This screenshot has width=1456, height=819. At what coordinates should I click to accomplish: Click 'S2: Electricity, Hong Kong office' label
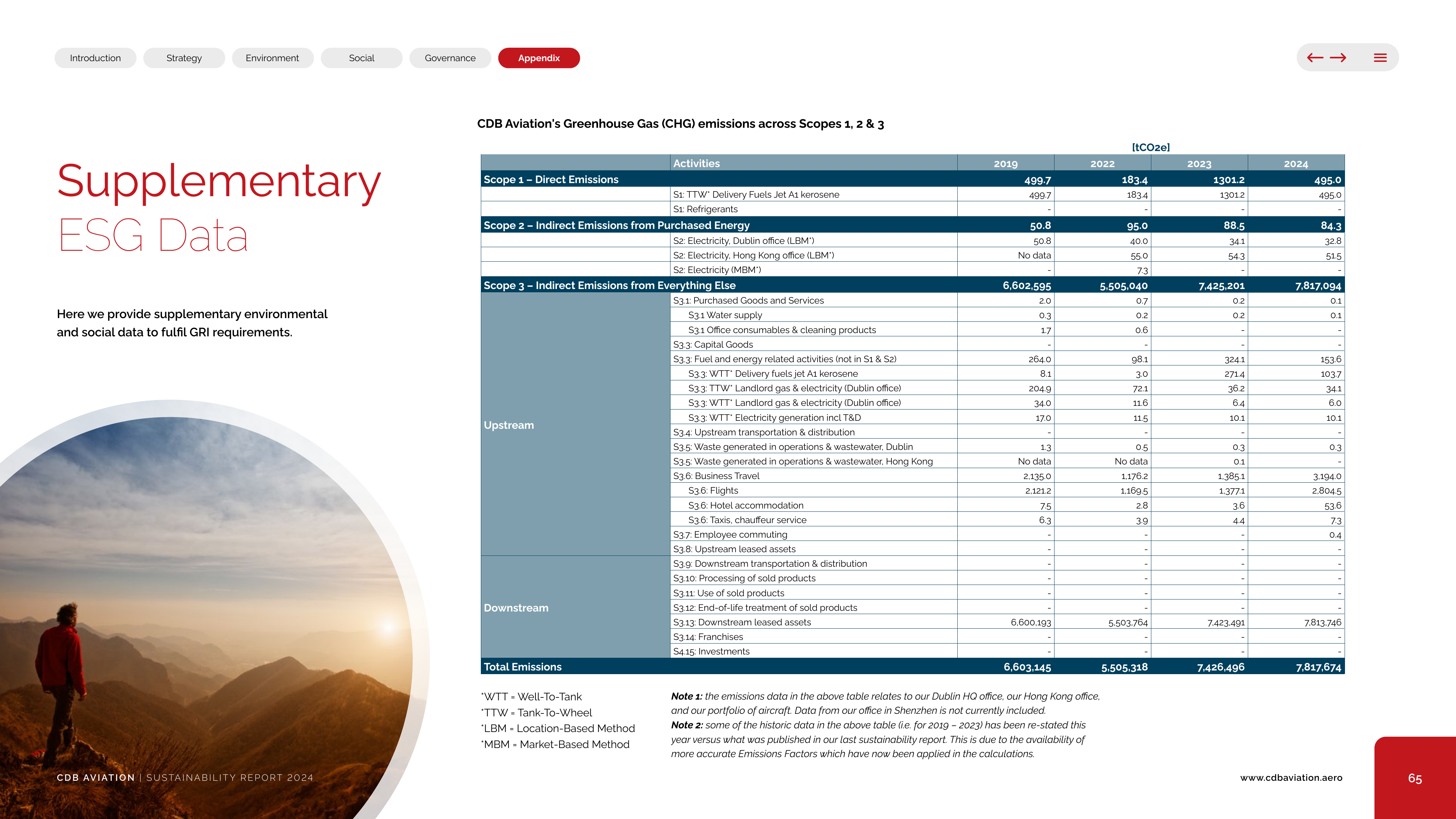pos(753,256)
